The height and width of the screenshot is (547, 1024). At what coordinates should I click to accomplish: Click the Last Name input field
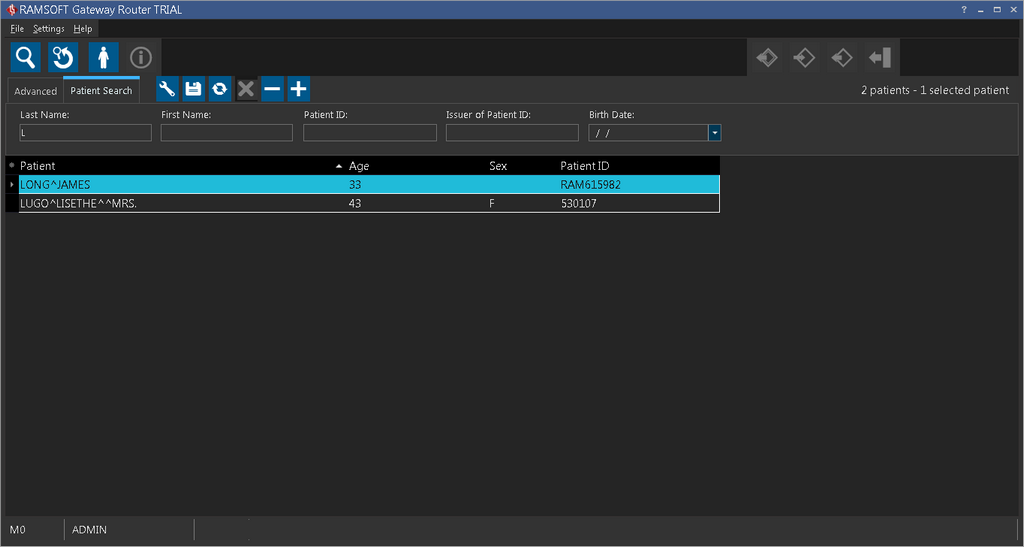(x=85, y=133)
